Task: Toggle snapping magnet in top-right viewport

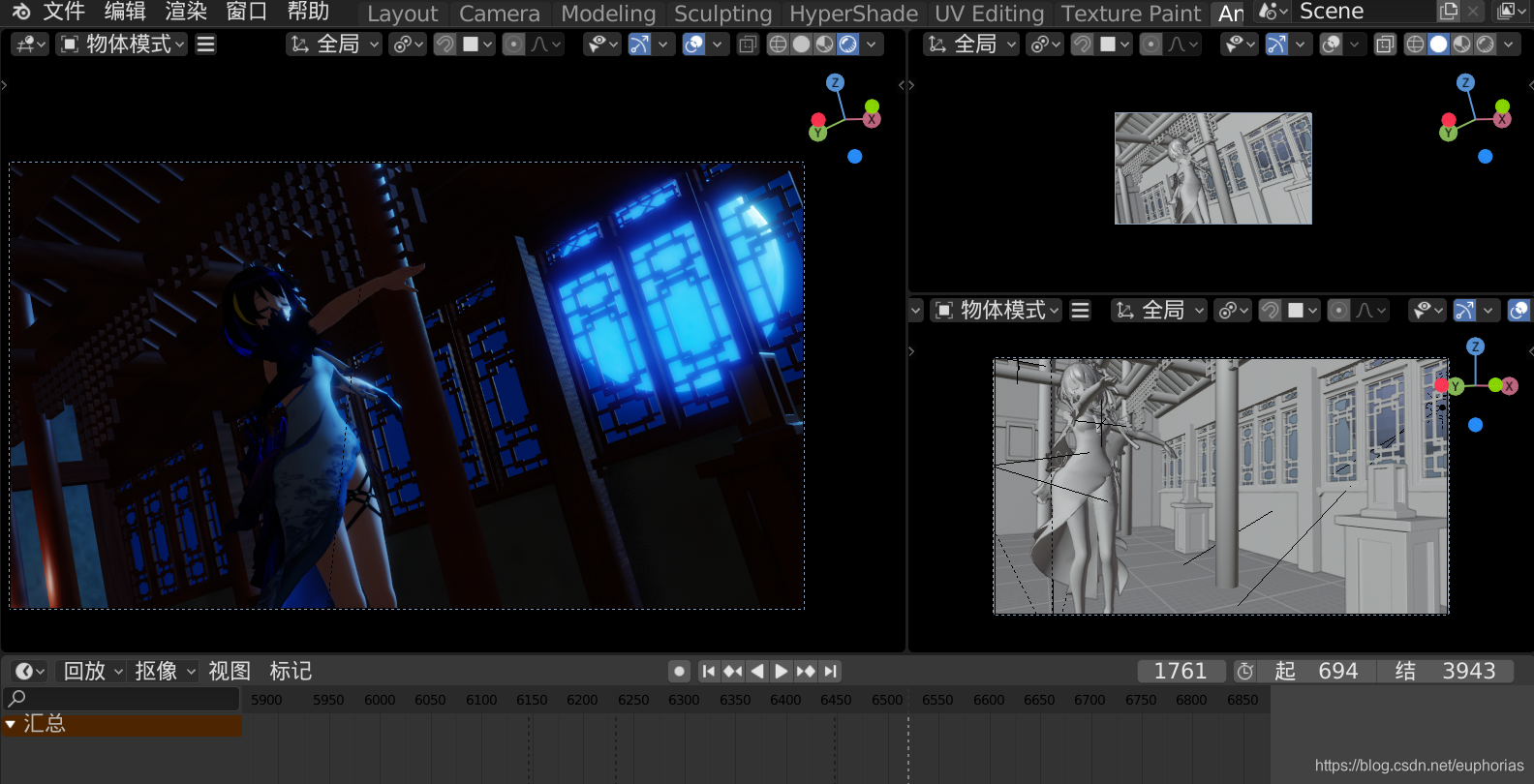Action: (x=1083, y=45)
